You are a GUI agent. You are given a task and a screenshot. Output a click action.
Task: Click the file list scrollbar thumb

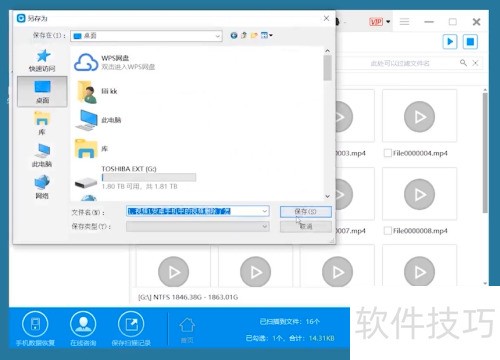[327, 68]
